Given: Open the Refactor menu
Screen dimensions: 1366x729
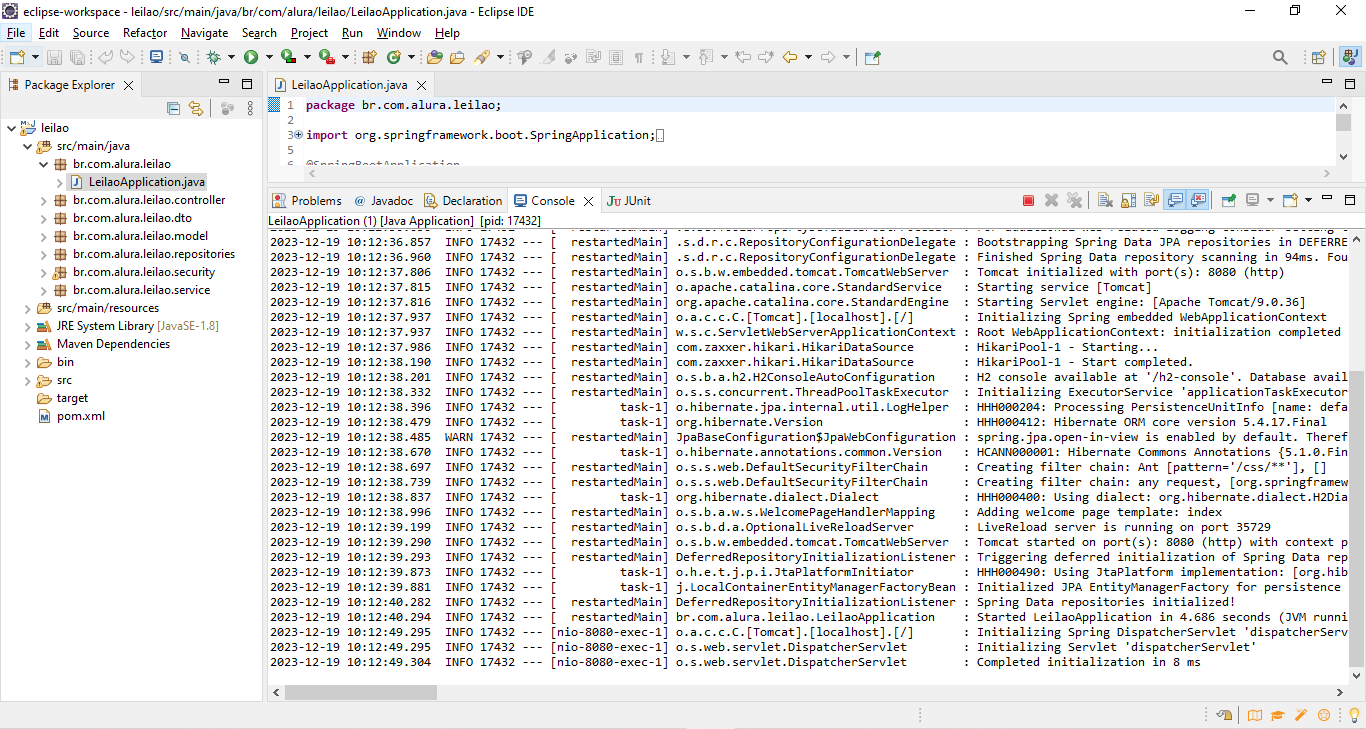Looking at the screenshot, I should [x=145, y=33].
